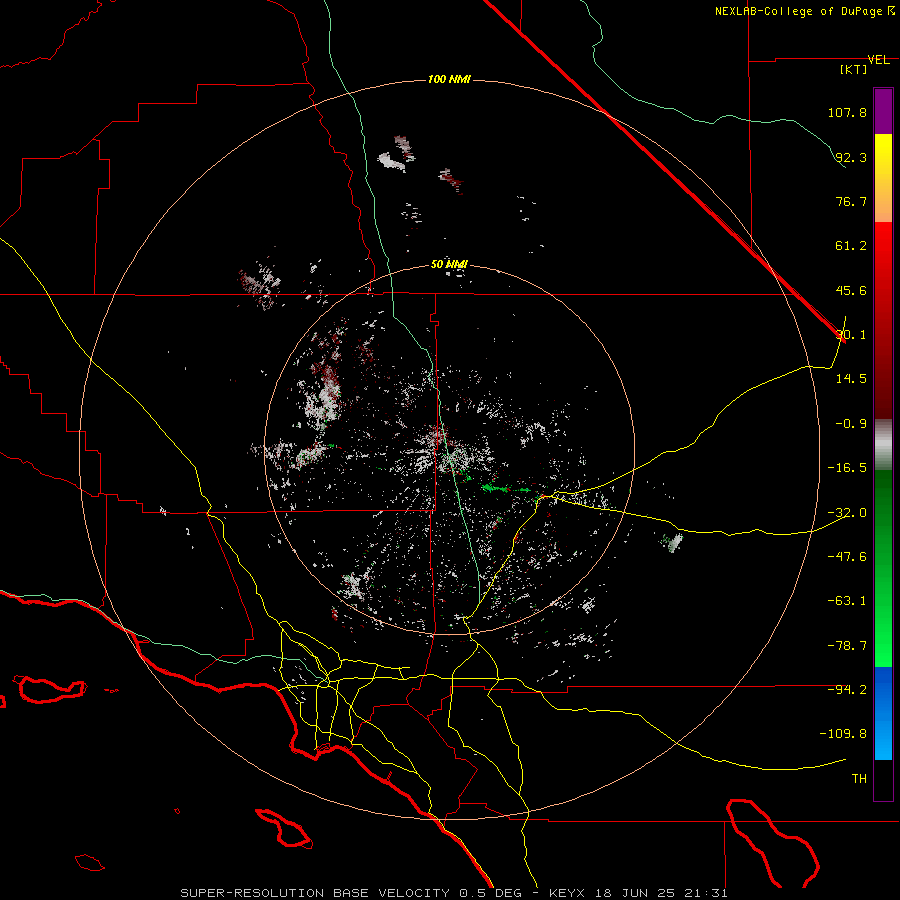Click the [KT] units label
Screen dimensions: 900x900
(x=854, y=69)
